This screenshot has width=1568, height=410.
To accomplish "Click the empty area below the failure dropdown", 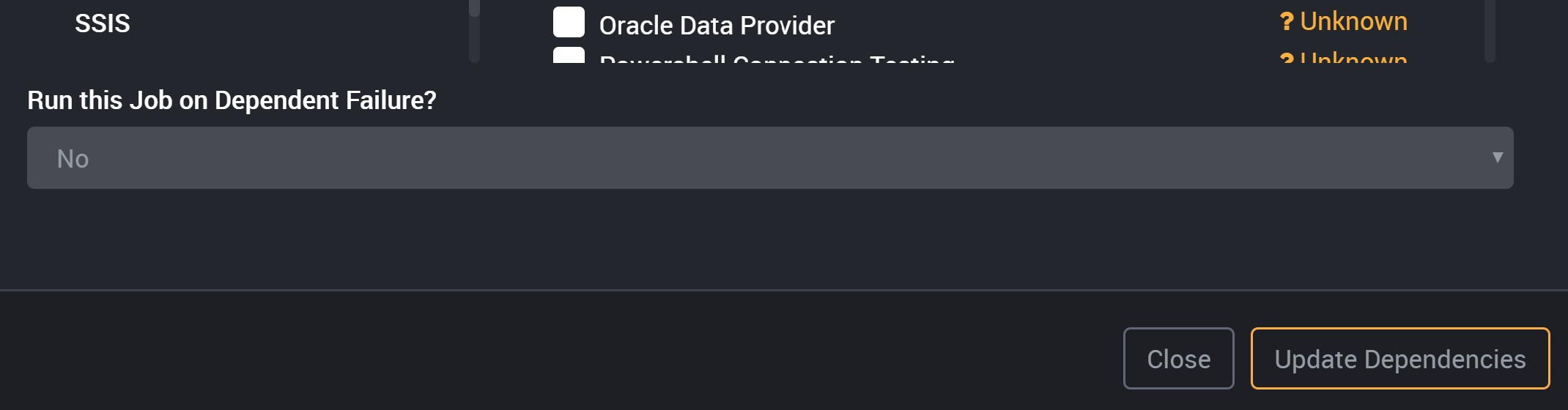I will tap(770, 238).
